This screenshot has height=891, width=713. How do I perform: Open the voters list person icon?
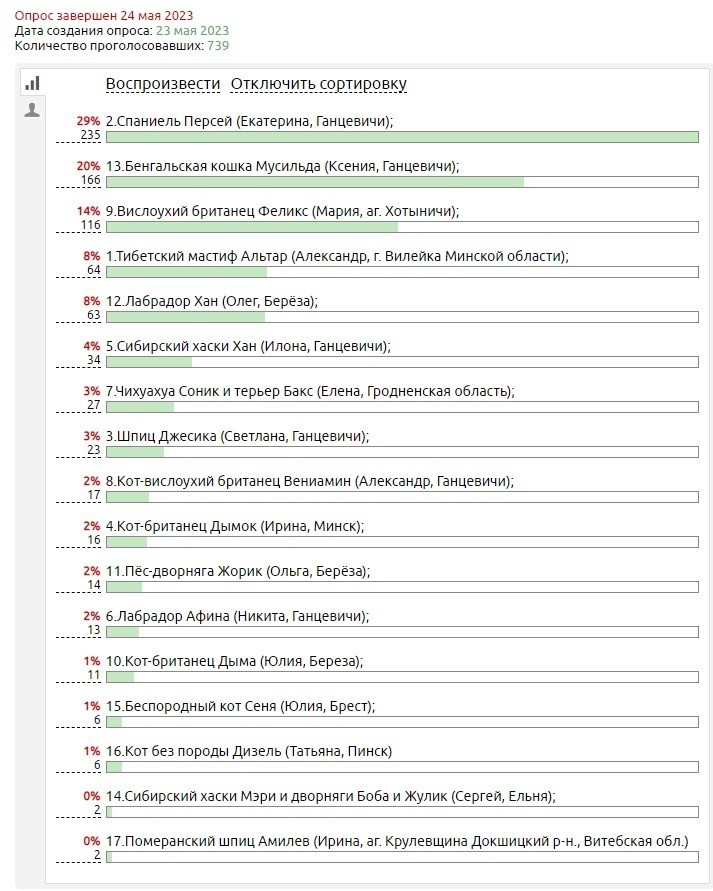32,110
